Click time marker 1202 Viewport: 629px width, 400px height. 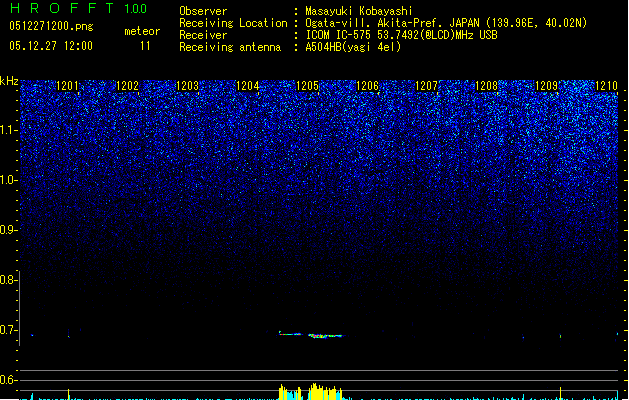tap(127, 86)
